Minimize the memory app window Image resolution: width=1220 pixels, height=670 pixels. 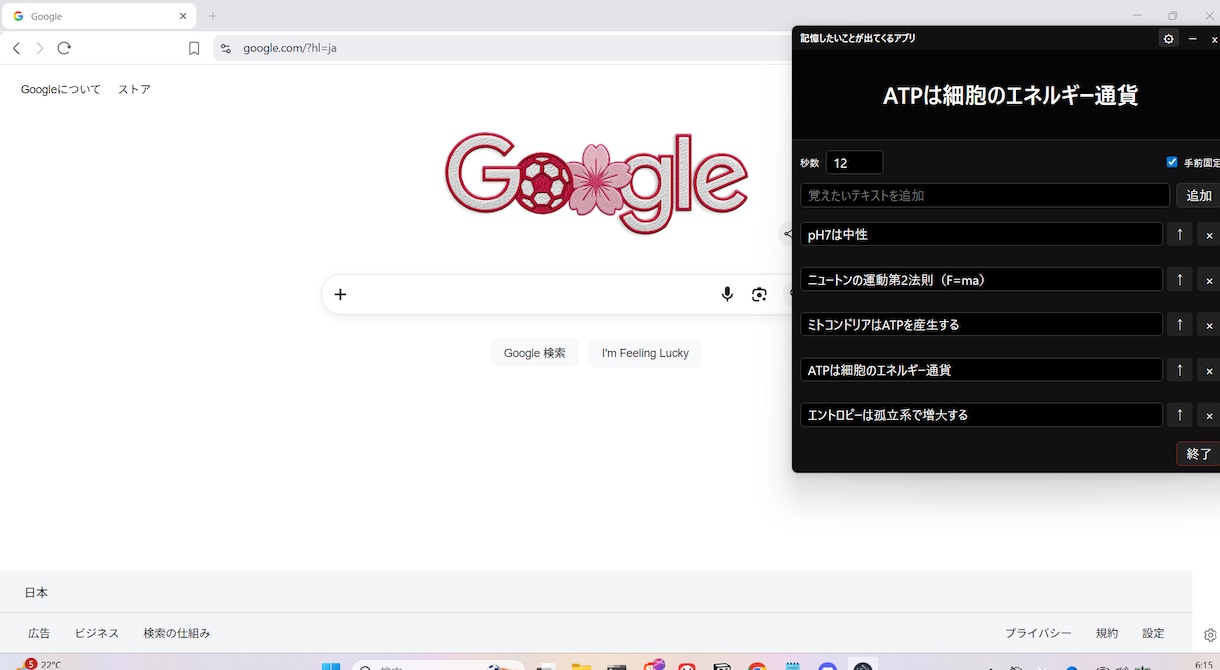point(1193,39)
